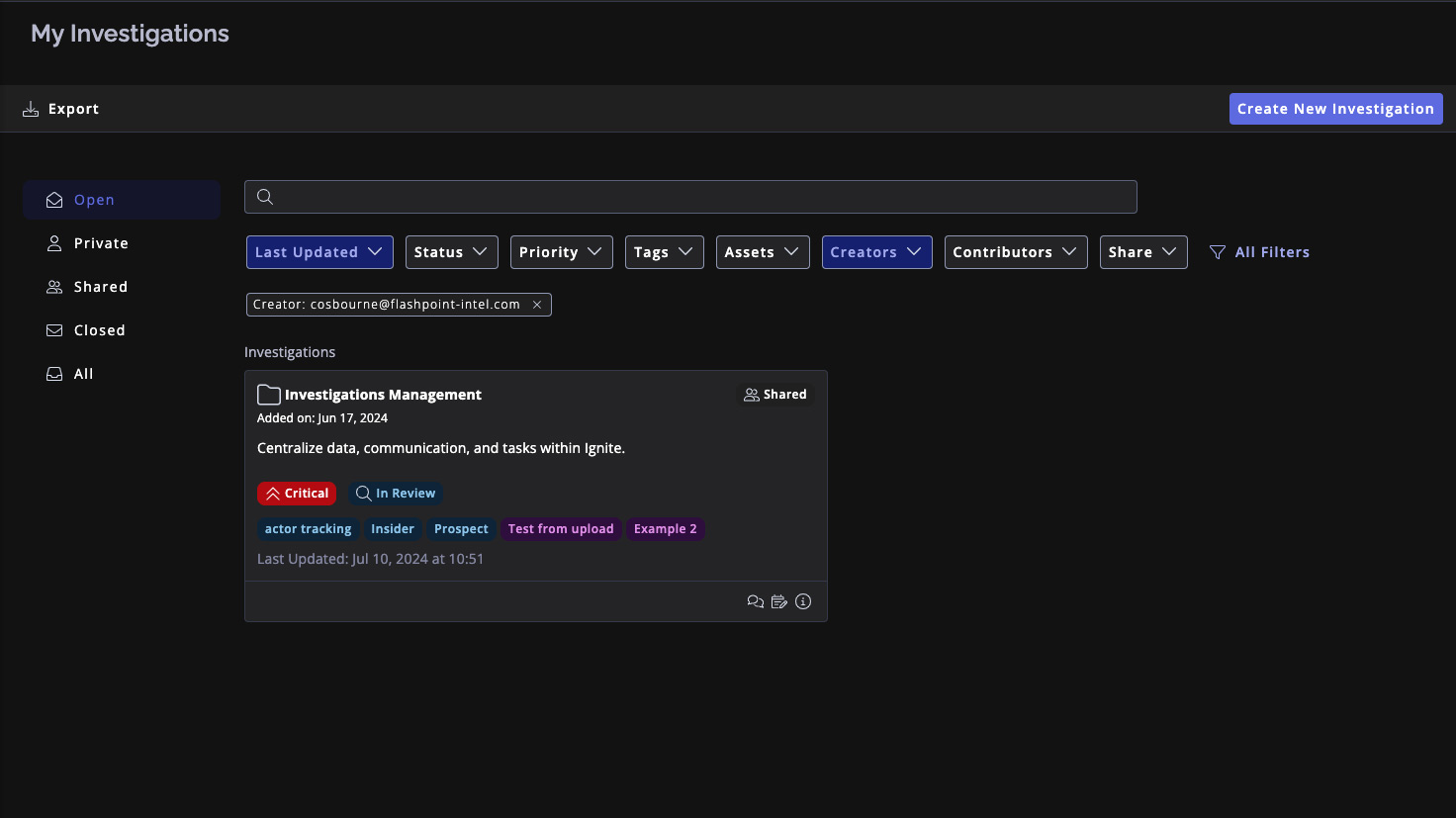Image resolution: width=1456 pixels, height=818 pixels.
Task: Click the Export button label
Action: point(74,109)
